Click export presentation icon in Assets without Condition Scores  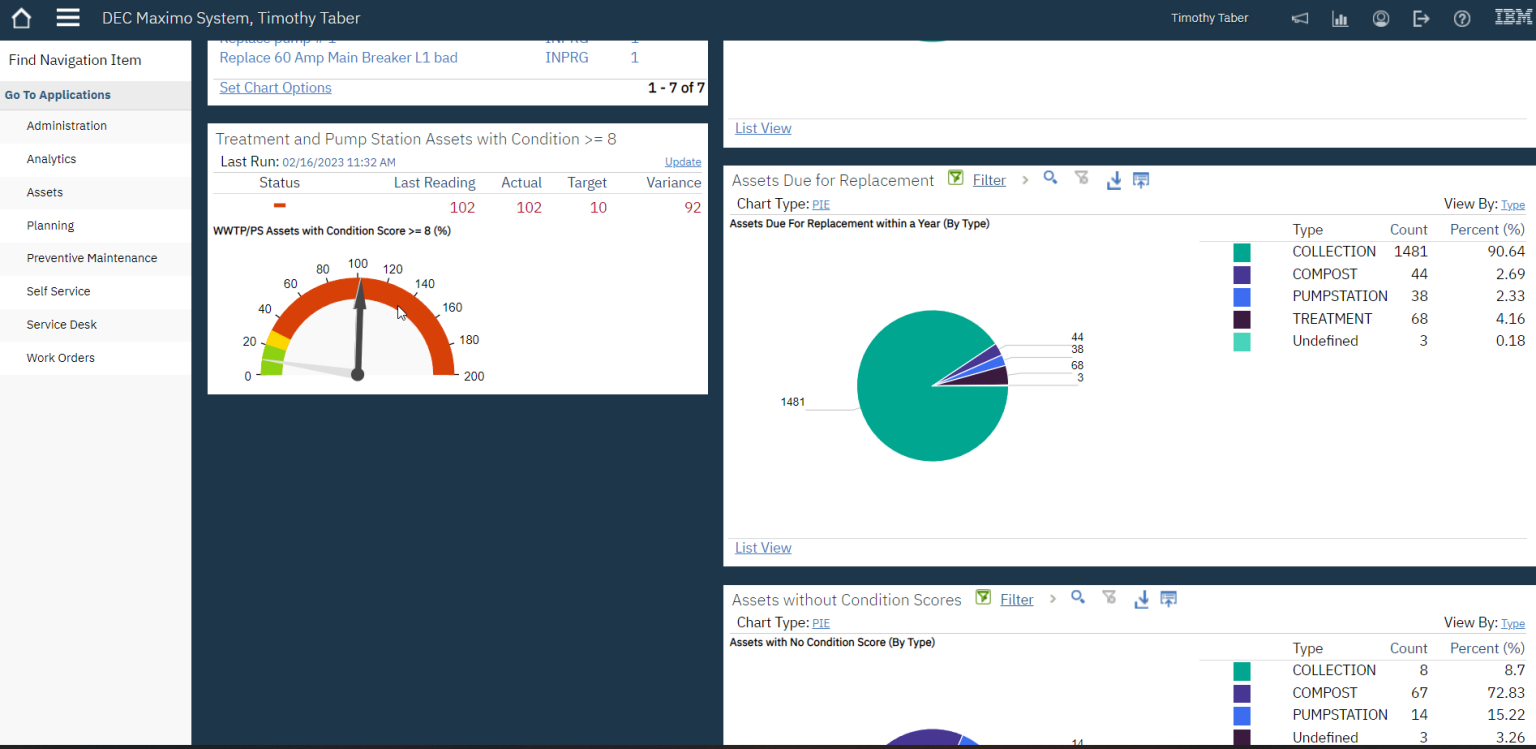(x=1169, y=599)
